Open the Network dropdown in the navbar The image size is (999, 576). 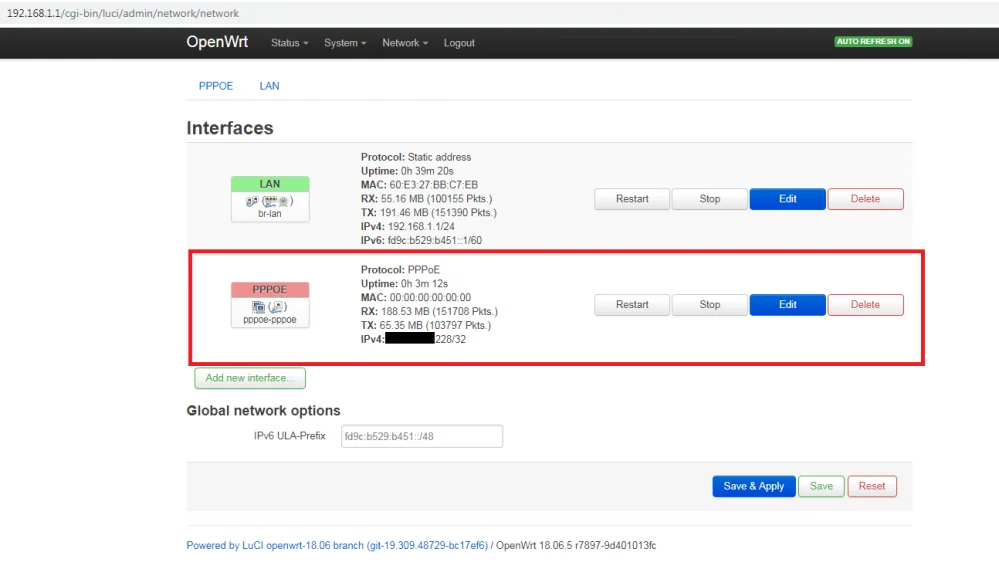pos(404,43)
